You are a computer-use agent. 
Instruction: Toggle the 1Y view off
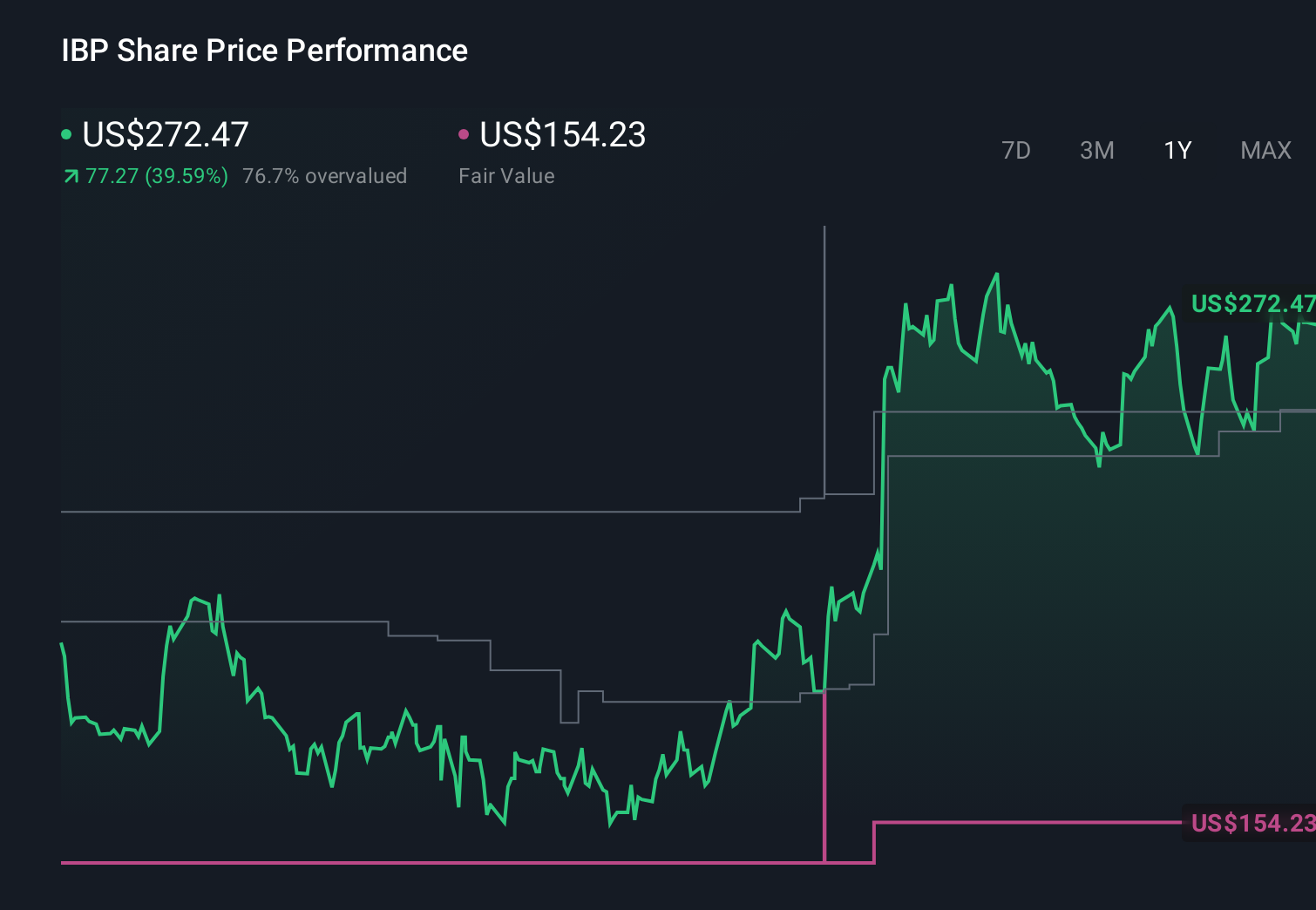click(1177, 150)
